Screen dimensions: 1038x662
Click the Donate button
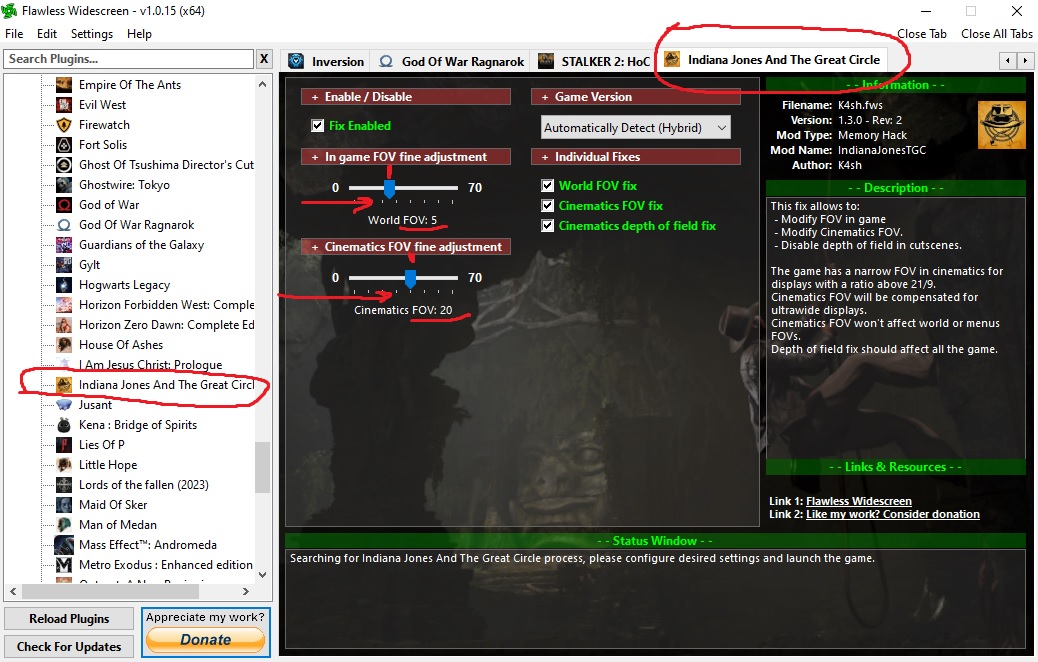coord(205,639)
